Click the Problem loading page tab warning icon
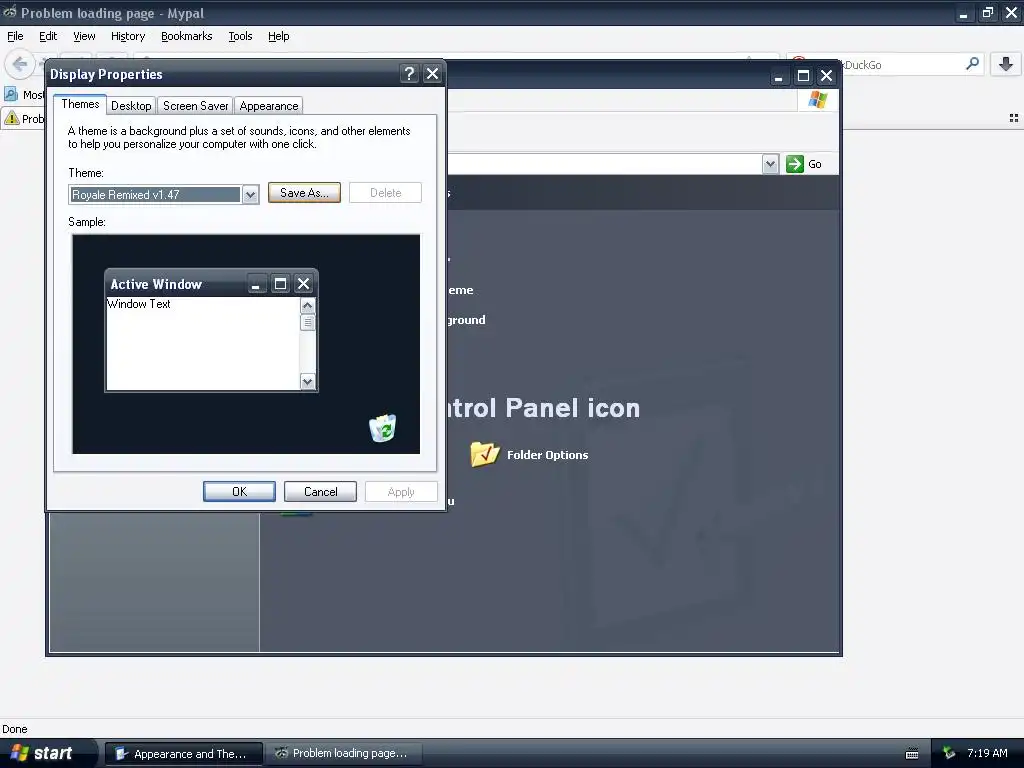The height and width of the screenshot is (768, 1024). click(x=12, y=118)
